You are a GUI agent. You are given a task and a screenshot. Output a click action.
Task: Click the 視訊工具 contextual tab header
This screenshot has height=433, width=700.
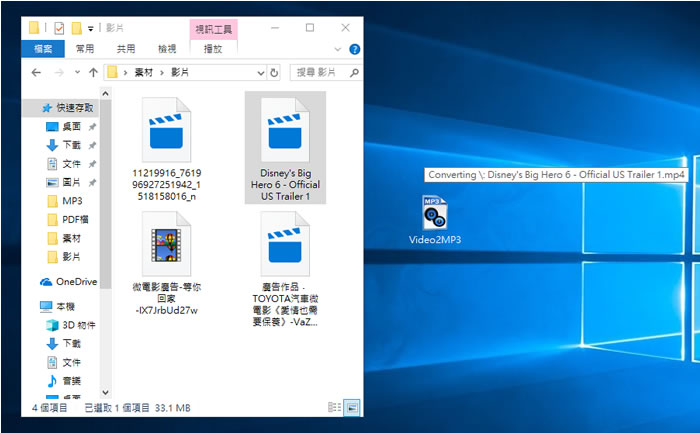point(213,29)
